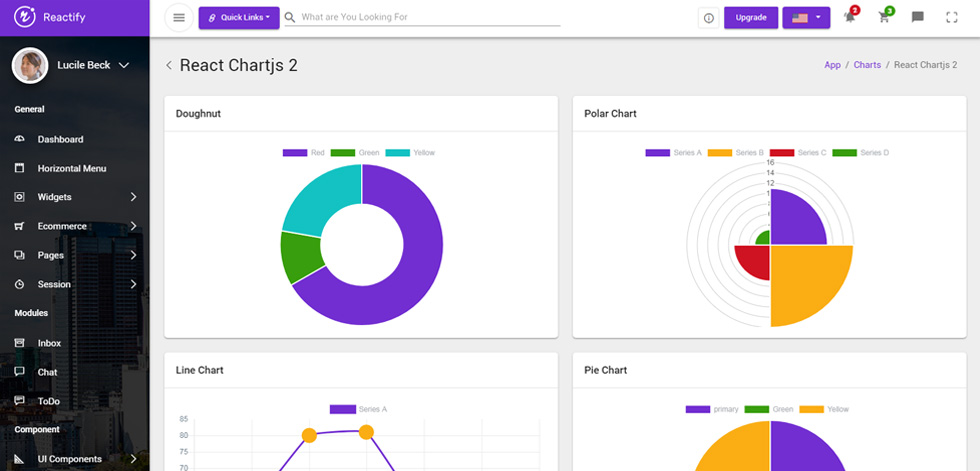
Task: Expand the Pages submenu chevron
Action: tap(133, 255)
